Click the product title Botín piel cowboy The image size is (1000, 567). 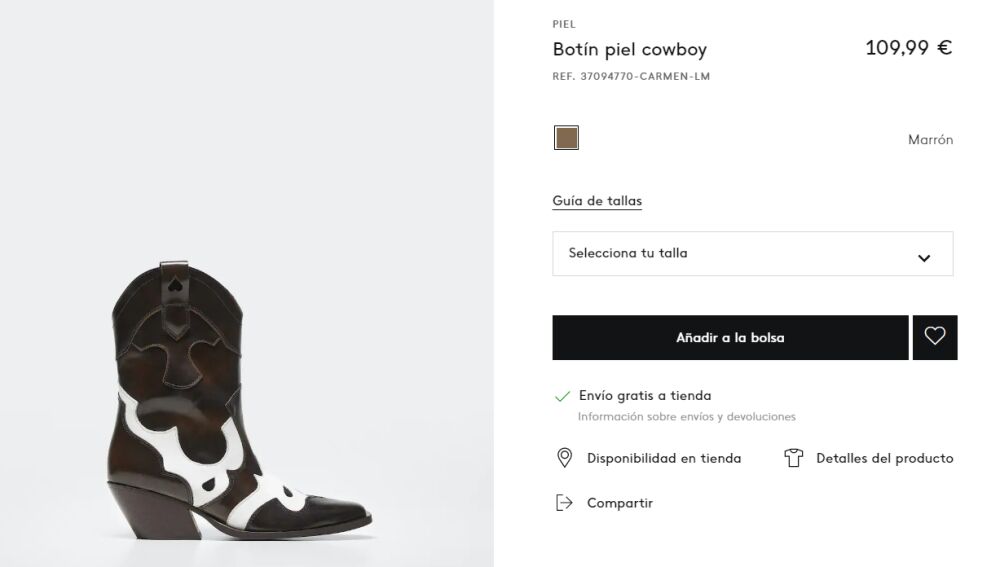coord(630,49)
